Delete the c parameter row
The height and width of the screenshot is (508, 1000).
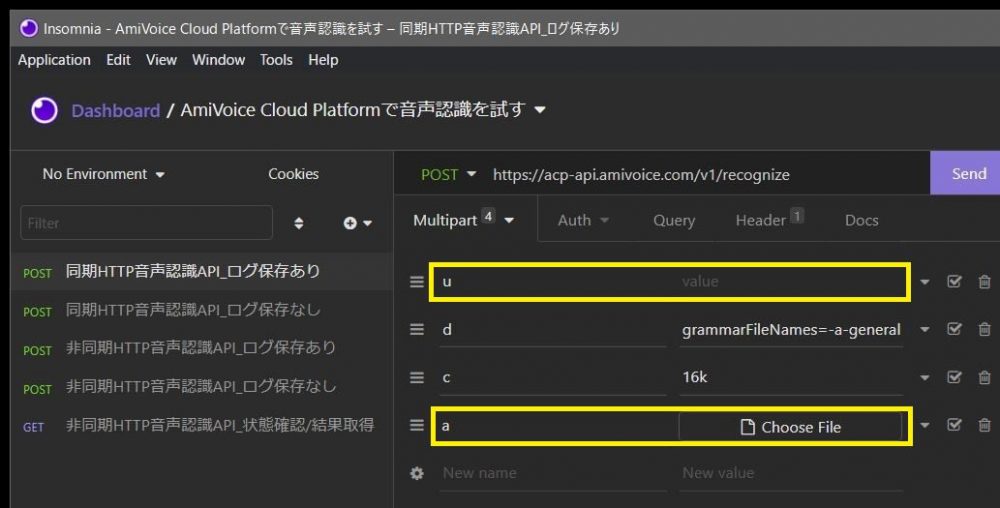(985, 377)
